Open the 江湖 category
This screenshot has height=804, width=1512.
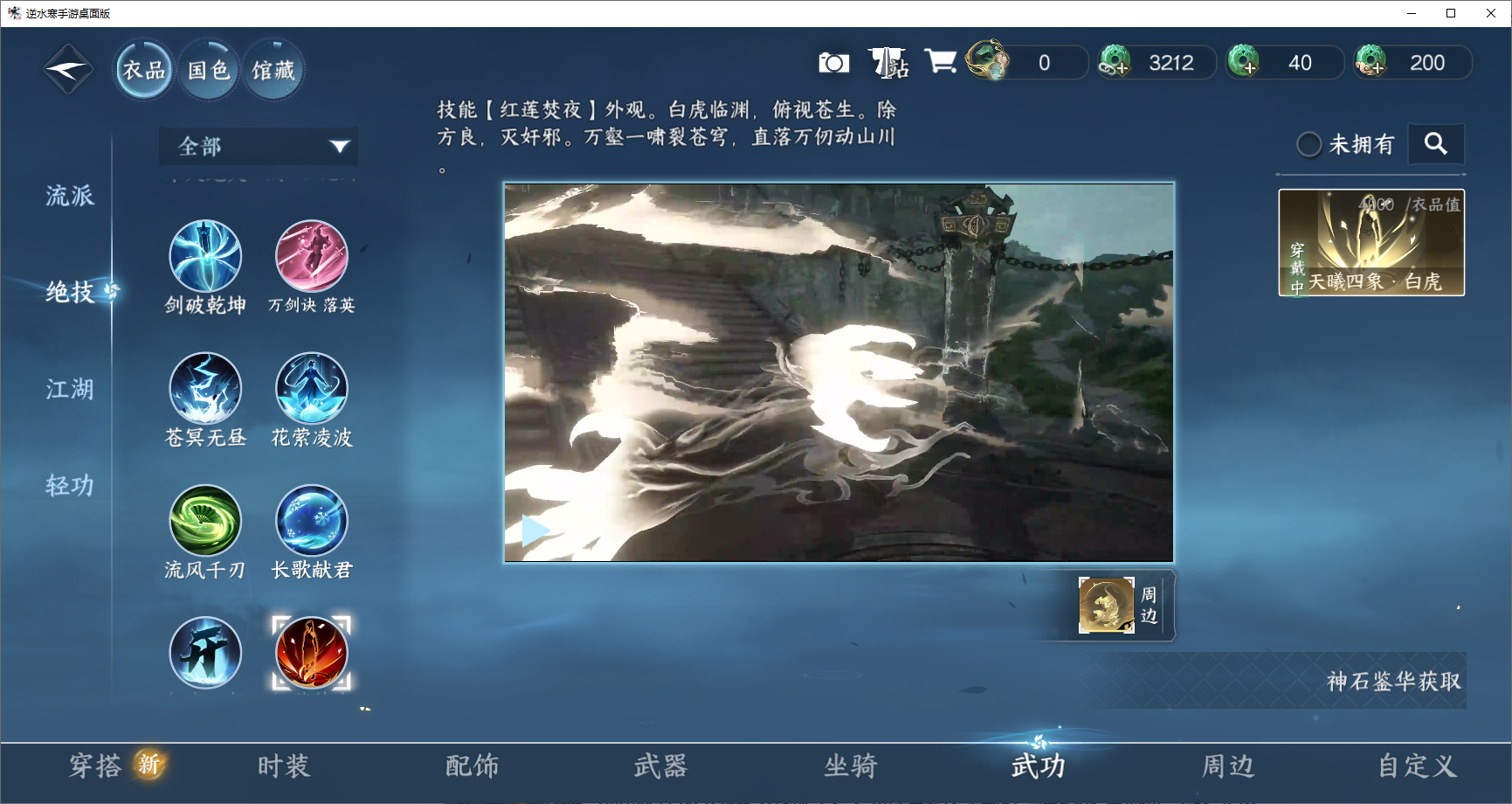point(70,389)
